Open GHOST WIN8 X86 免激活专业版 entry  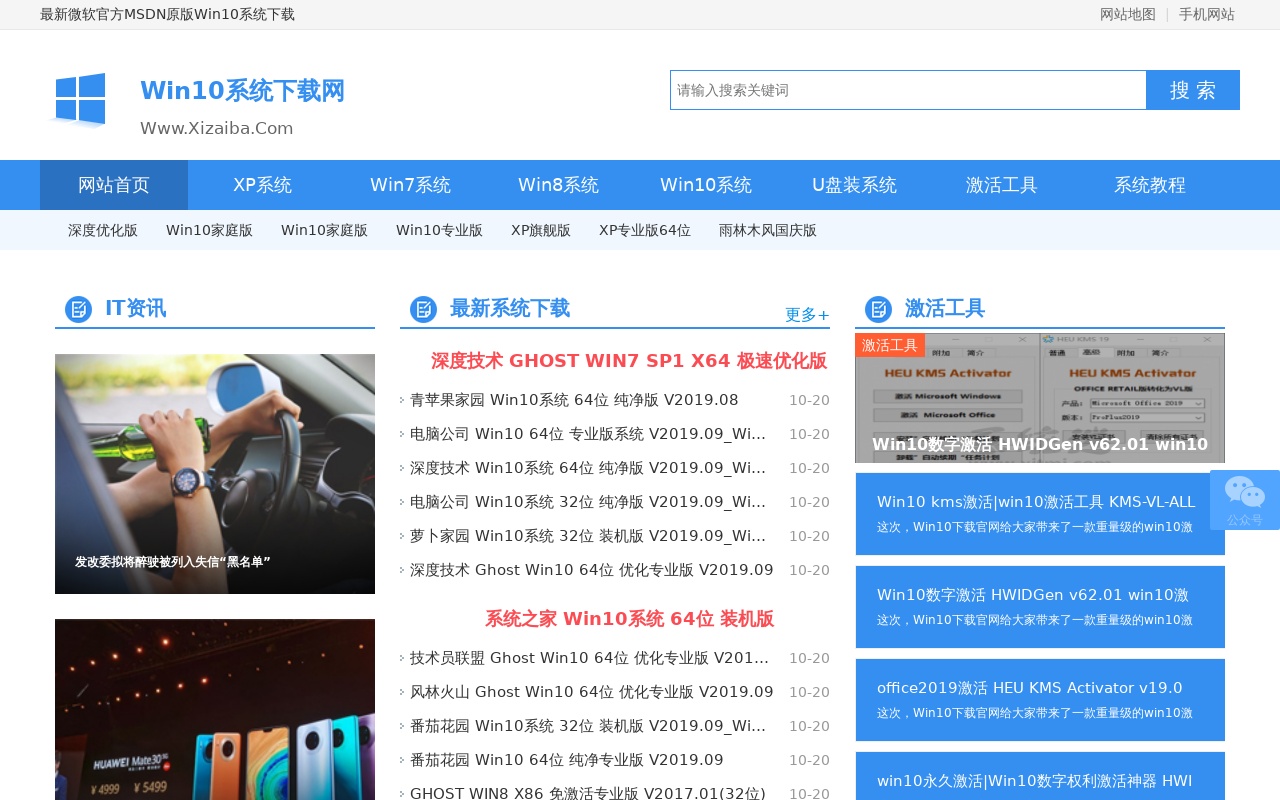click(588, 793)
